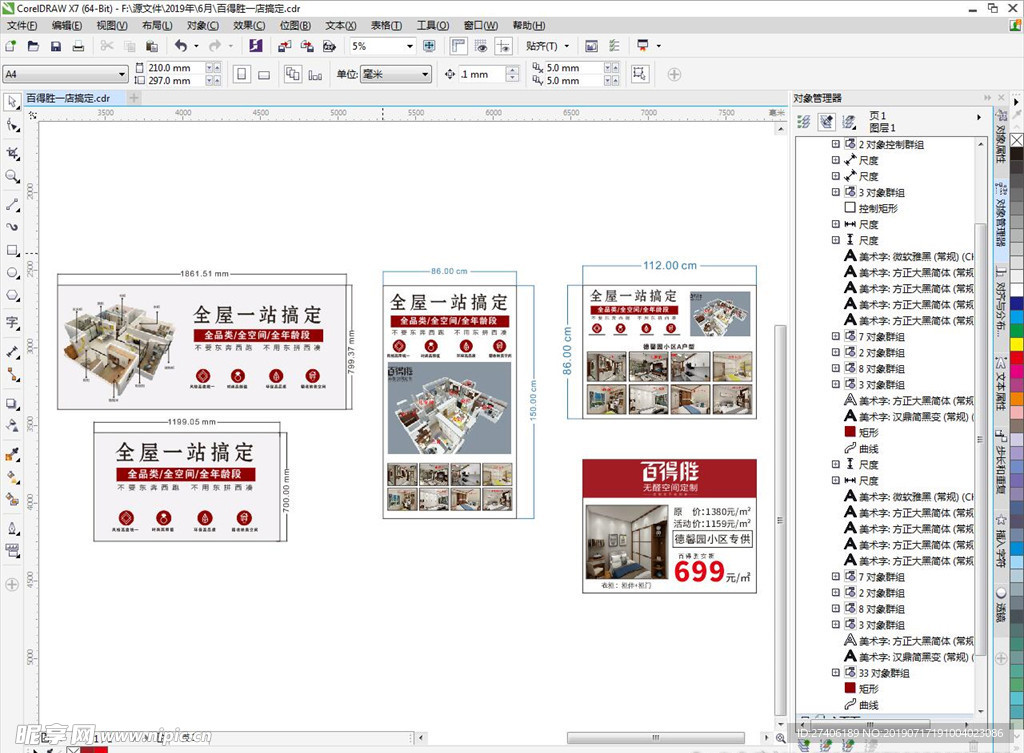Save the document with the floppy icon
Image resolution: width=1024 pixels, height=753 pixels.
[56, 46]
